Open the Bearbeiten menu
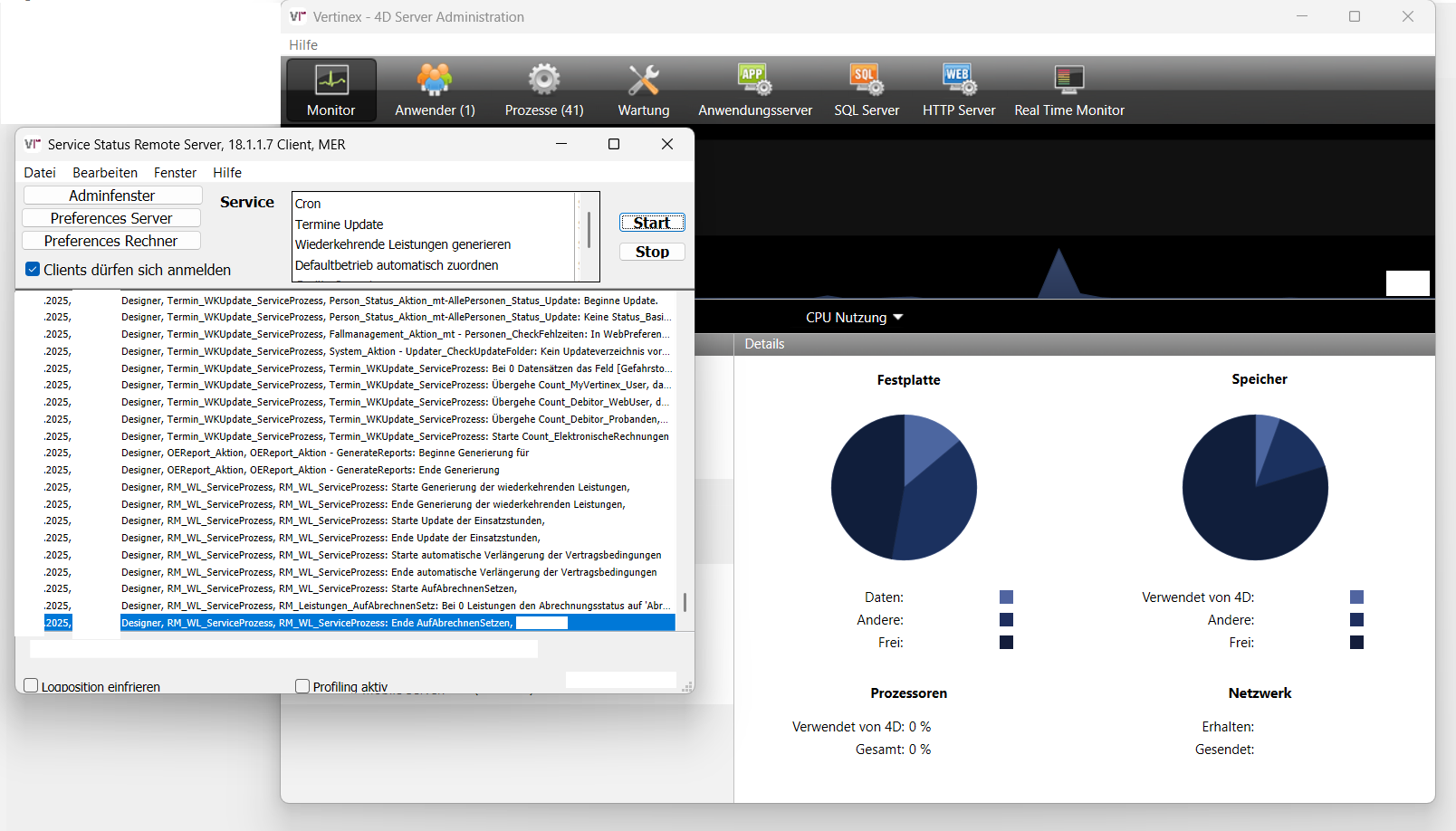The width and height of the screenshot is (1456, 831). [105, 173]
